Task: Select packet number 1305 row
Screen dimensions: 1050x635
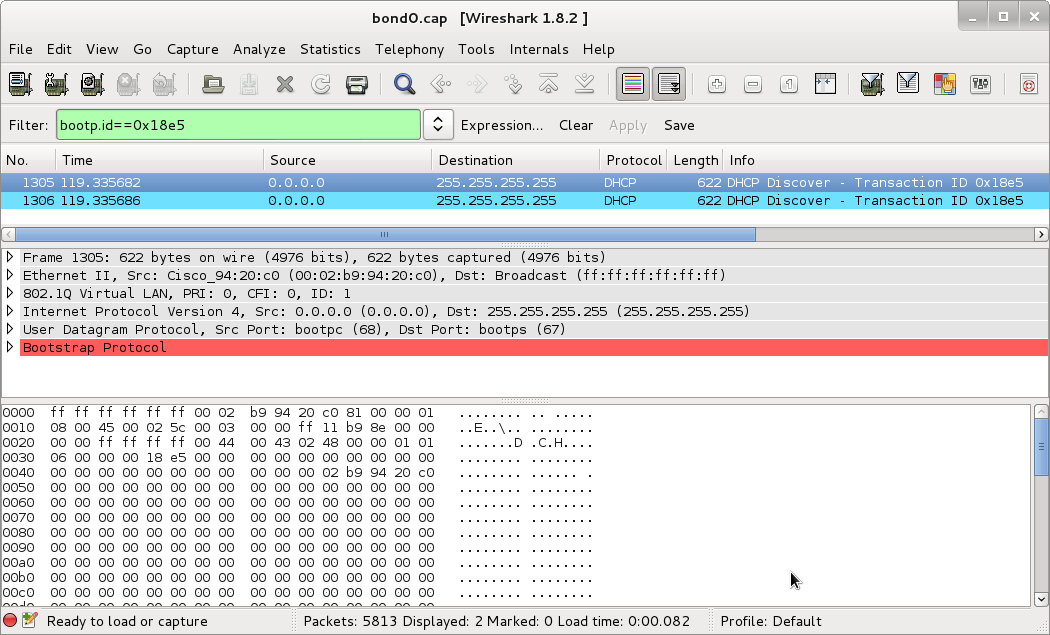Action: (x=525, y=182)
